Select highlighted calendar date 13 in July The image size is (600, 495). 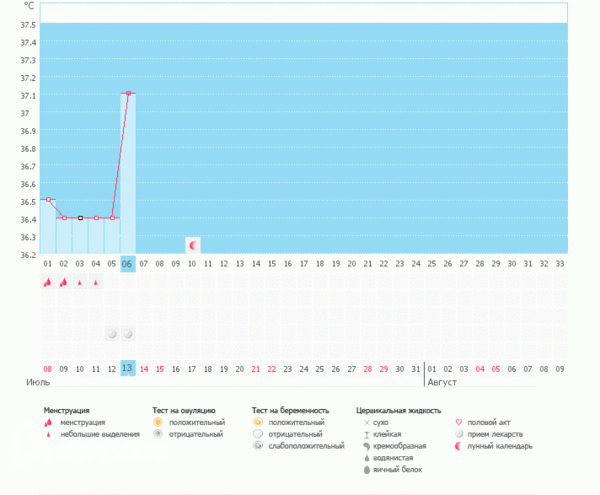point(128,368)
